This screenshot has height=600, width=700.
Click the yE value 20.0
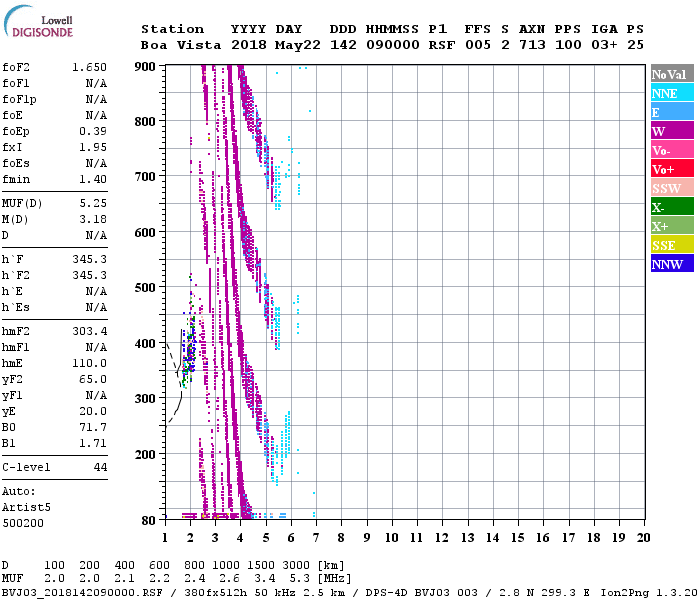click(93, 411)
